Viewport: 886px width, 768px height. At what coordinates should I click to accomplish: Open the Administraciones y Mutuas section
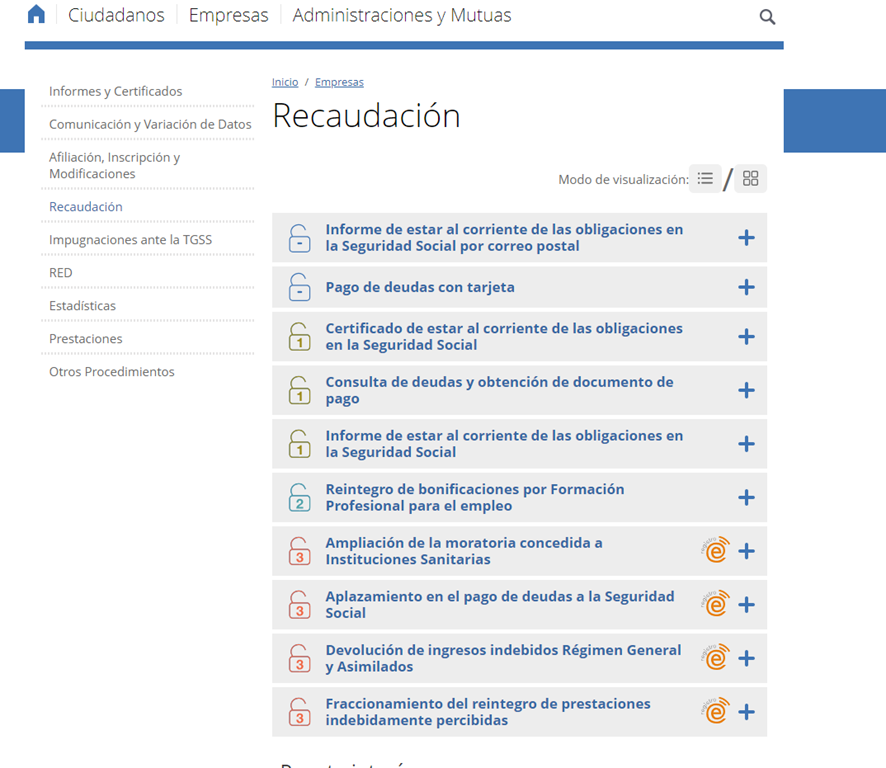[401, 15]
